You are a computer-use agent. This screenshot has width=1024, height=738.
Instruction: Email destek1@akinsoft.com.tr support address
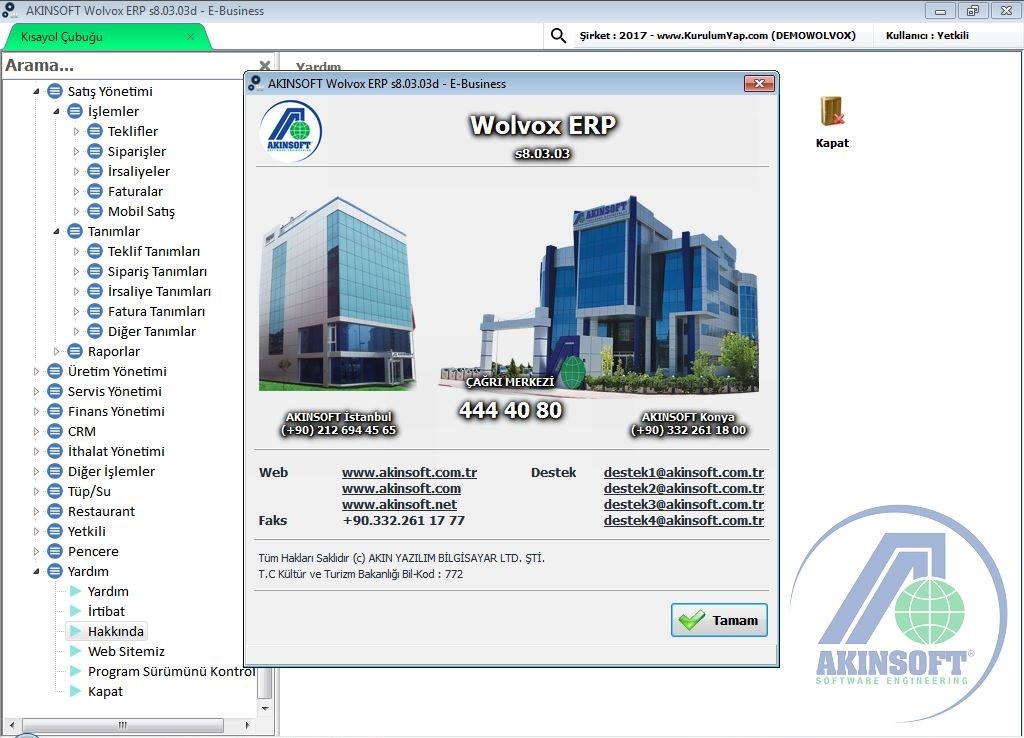tap(684, 472)
